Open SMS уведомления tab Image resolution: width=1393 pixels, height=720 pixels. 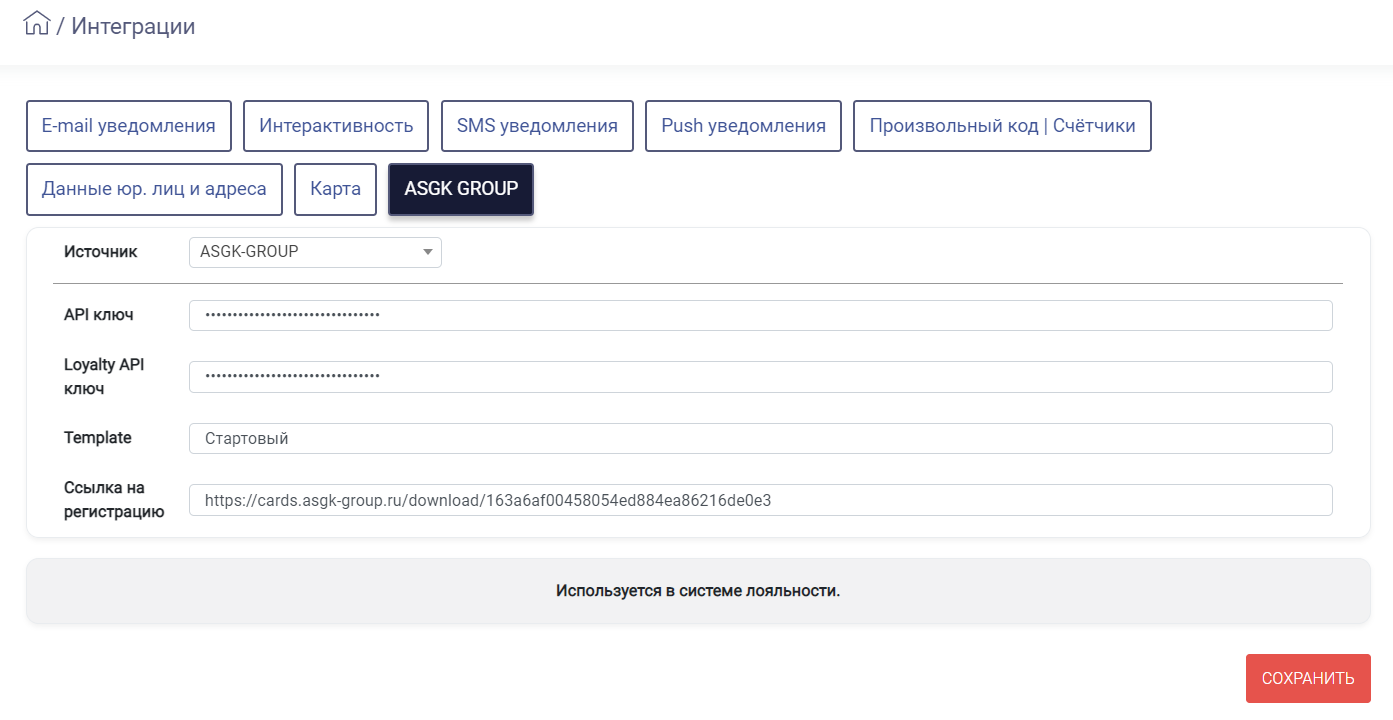537,126
